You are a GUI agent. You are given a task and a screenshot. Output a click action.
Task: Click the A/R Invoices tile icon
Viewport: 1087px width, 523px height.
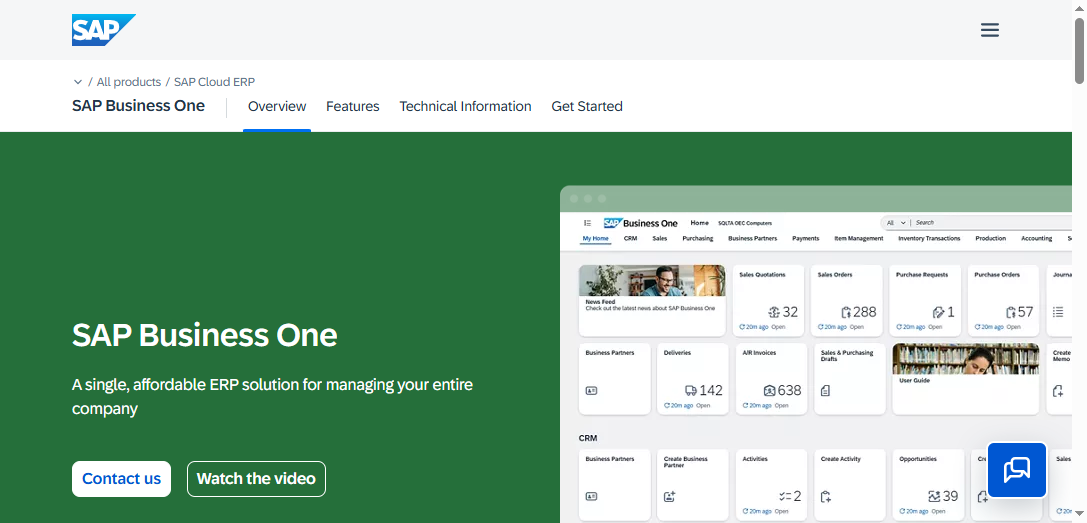pos(769,391)
